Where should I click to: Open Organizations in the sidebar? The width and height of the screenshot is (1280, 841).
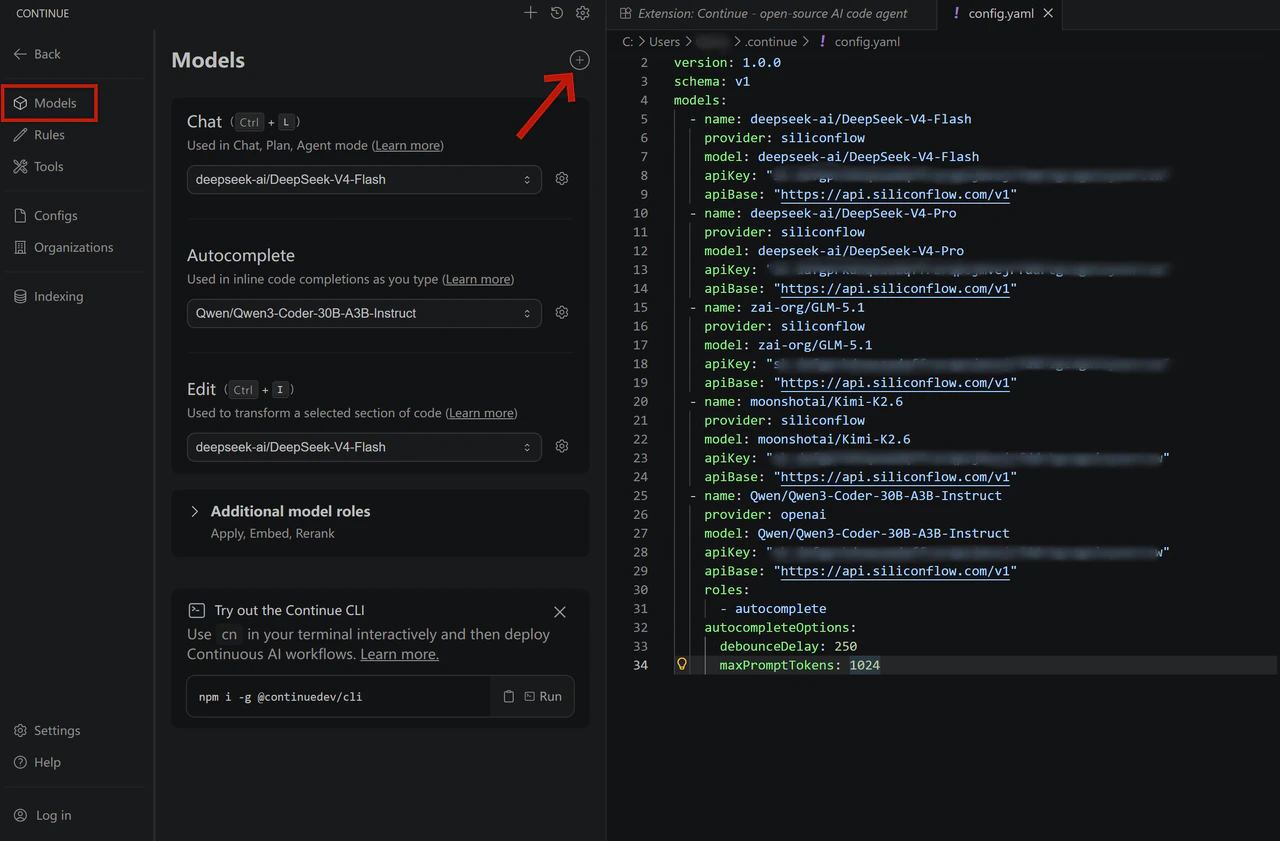coord(63,248)
